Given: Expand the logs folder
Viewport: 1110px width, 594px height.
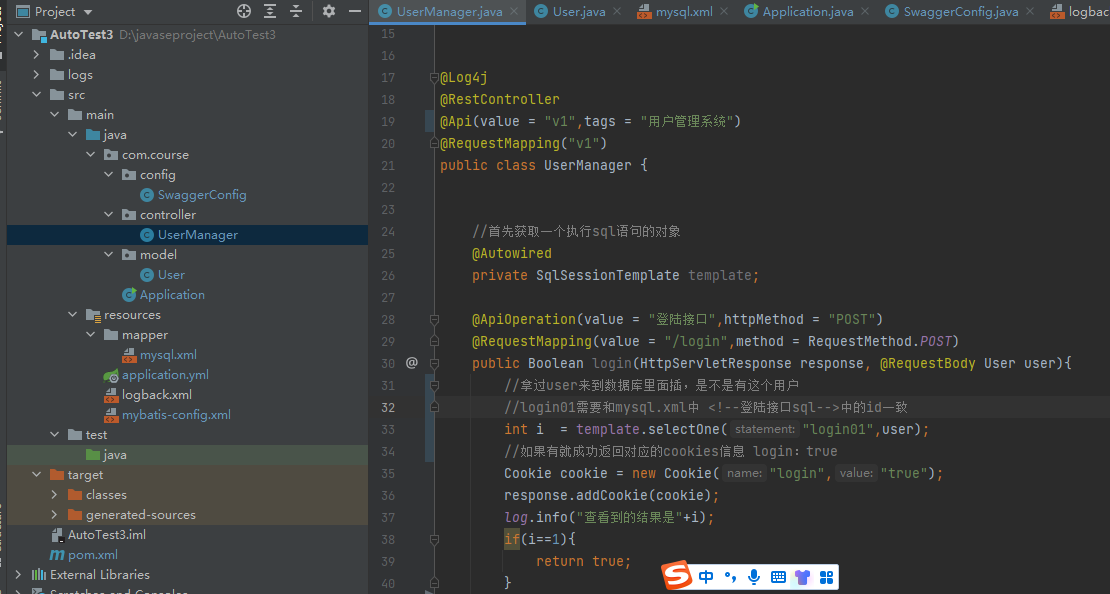Looking at the screenshot, I should coord(37,74).
